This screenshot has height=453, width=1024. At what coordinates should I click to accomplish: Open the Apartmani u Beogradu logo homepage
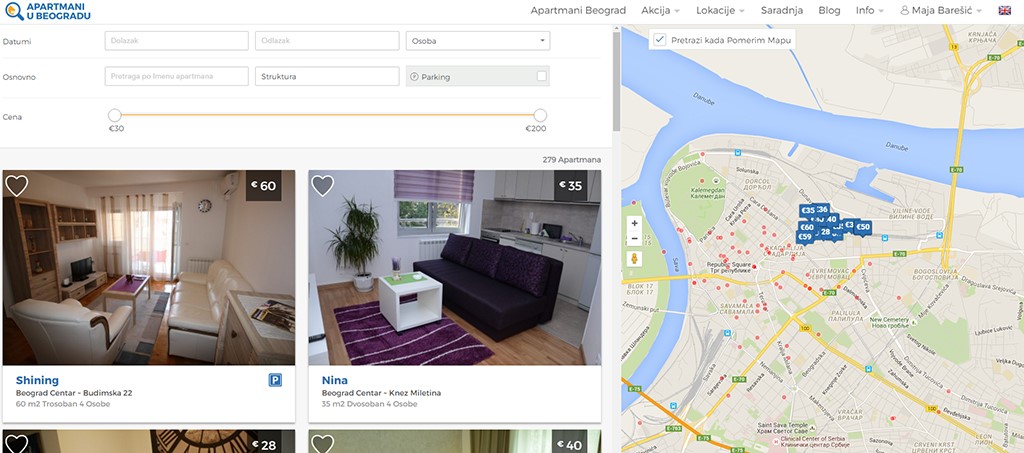pyautogui.click(x=47, y=11)
